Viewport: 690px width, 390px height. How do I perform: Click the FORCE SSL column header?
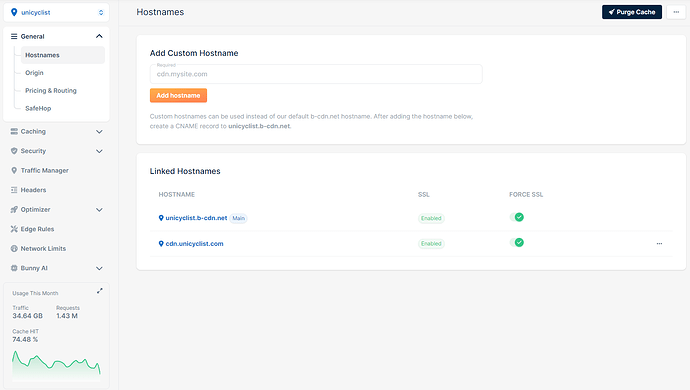pos(526,194)
